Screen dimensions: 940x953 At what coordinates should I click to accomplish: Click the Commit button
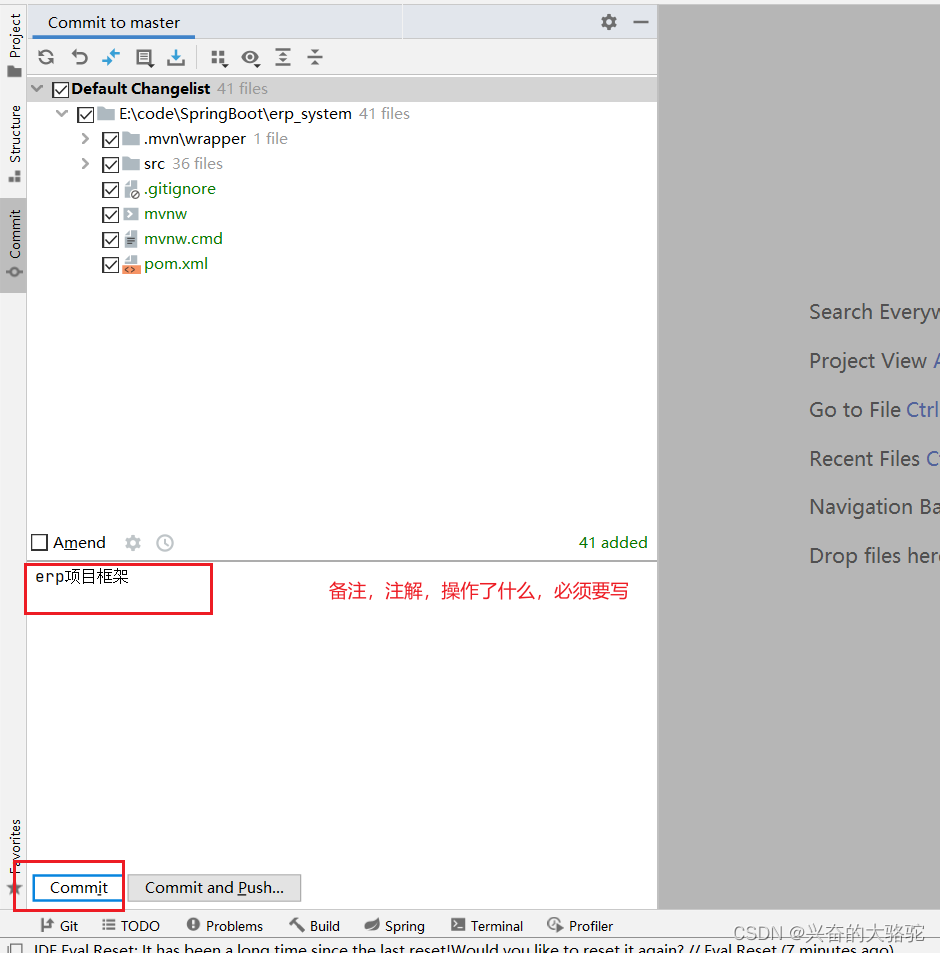coord(77,887)
